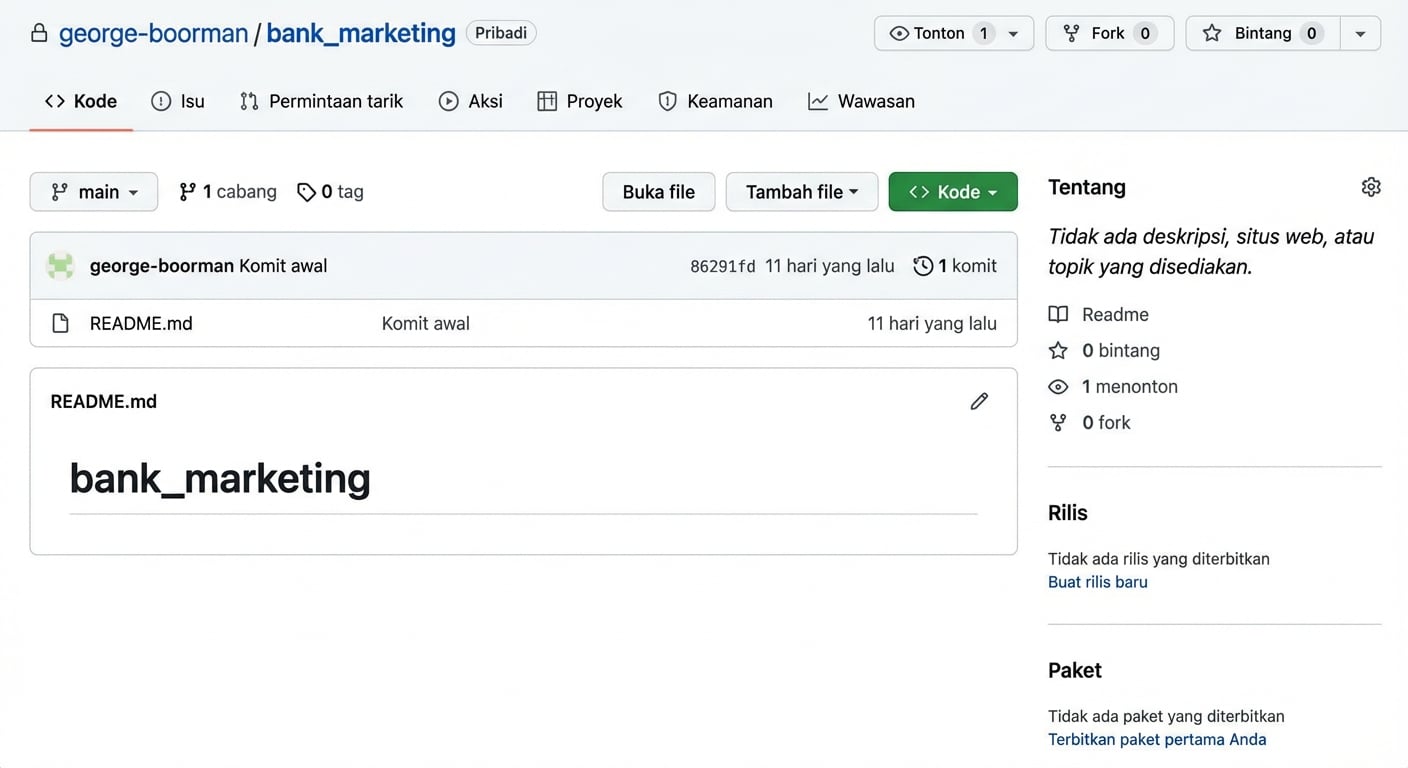
Task: Open the Proyek tab
Action: pyautogui.click(x=580, y=101)
